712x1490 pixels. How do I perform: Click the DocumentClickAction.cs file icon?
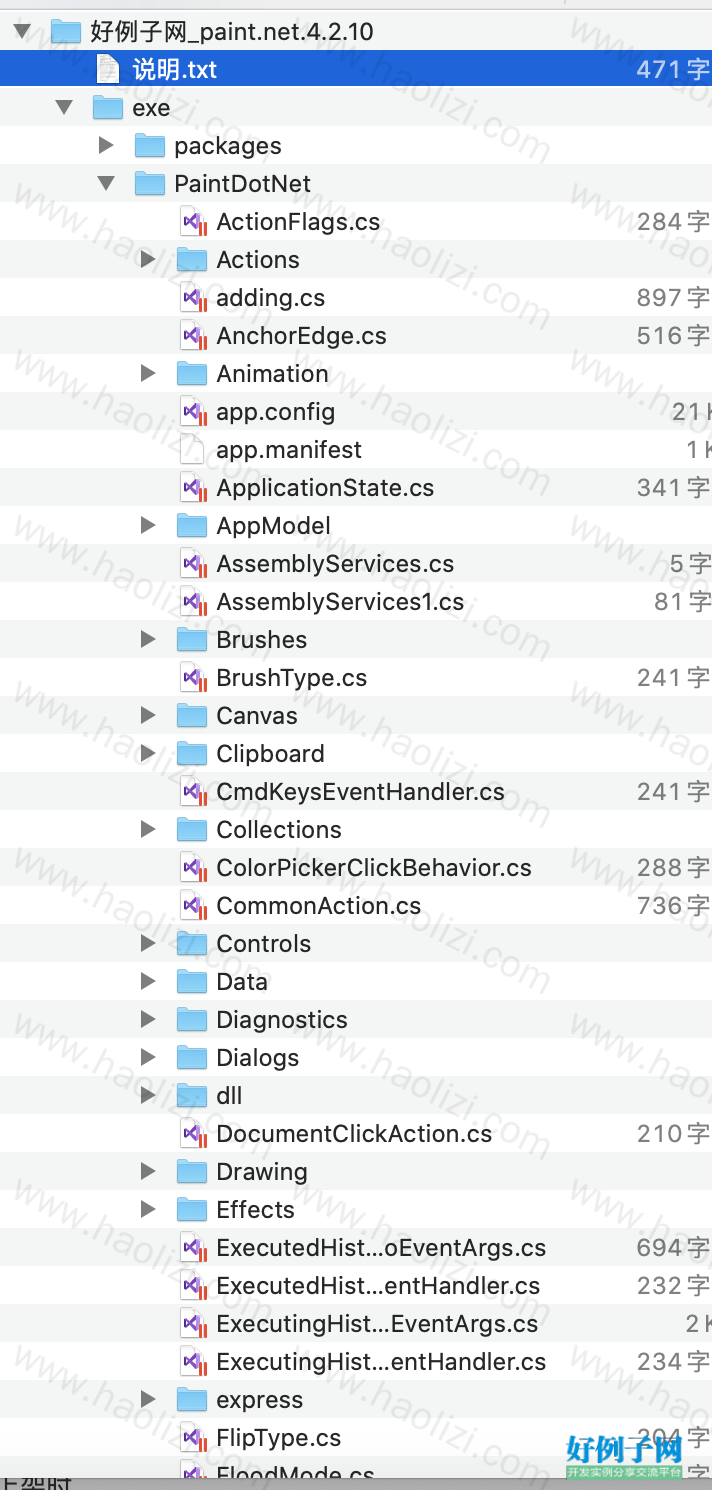(x=192, y=1133)
